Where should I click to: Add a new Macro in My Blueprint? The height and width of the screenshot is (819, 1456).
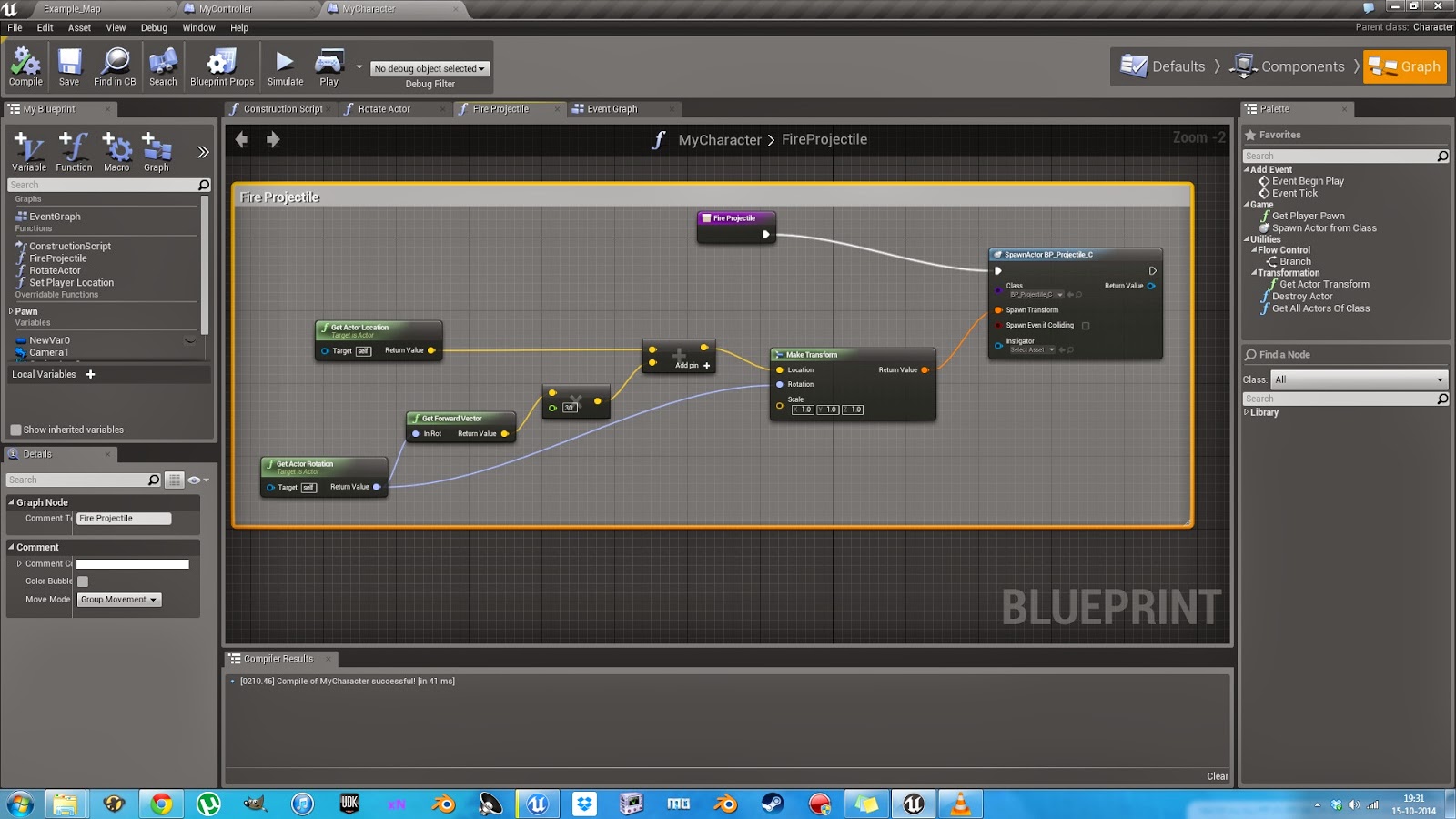click(x=116, y=148)
